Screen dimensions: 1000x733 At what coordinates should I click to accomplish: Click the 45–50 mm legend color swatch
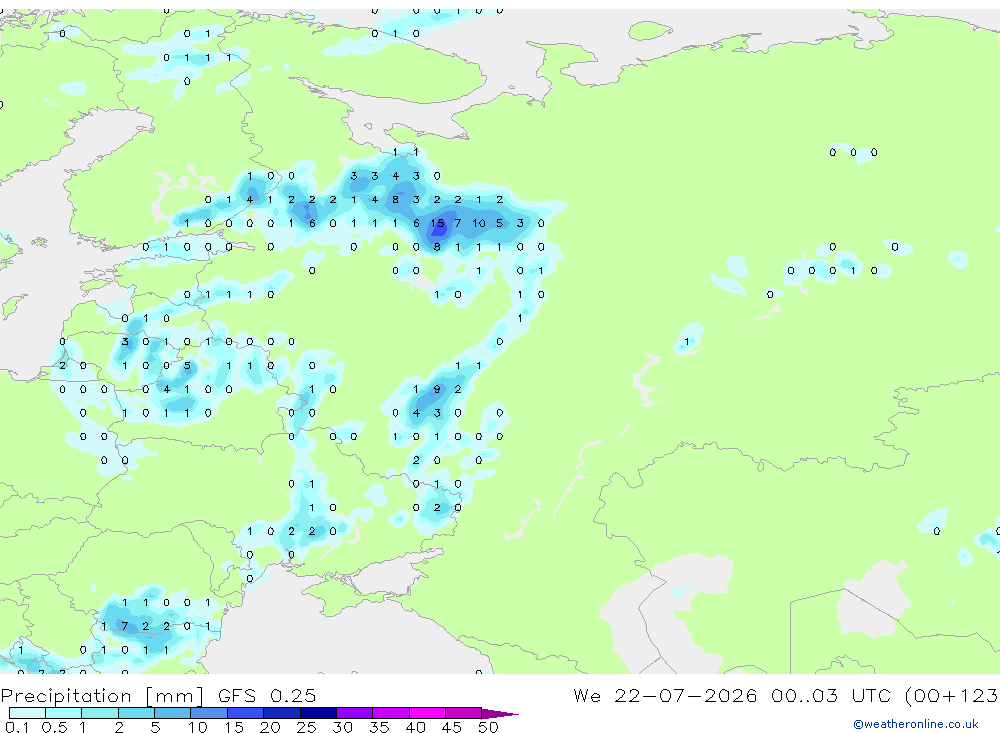click(x=464, y=713)
